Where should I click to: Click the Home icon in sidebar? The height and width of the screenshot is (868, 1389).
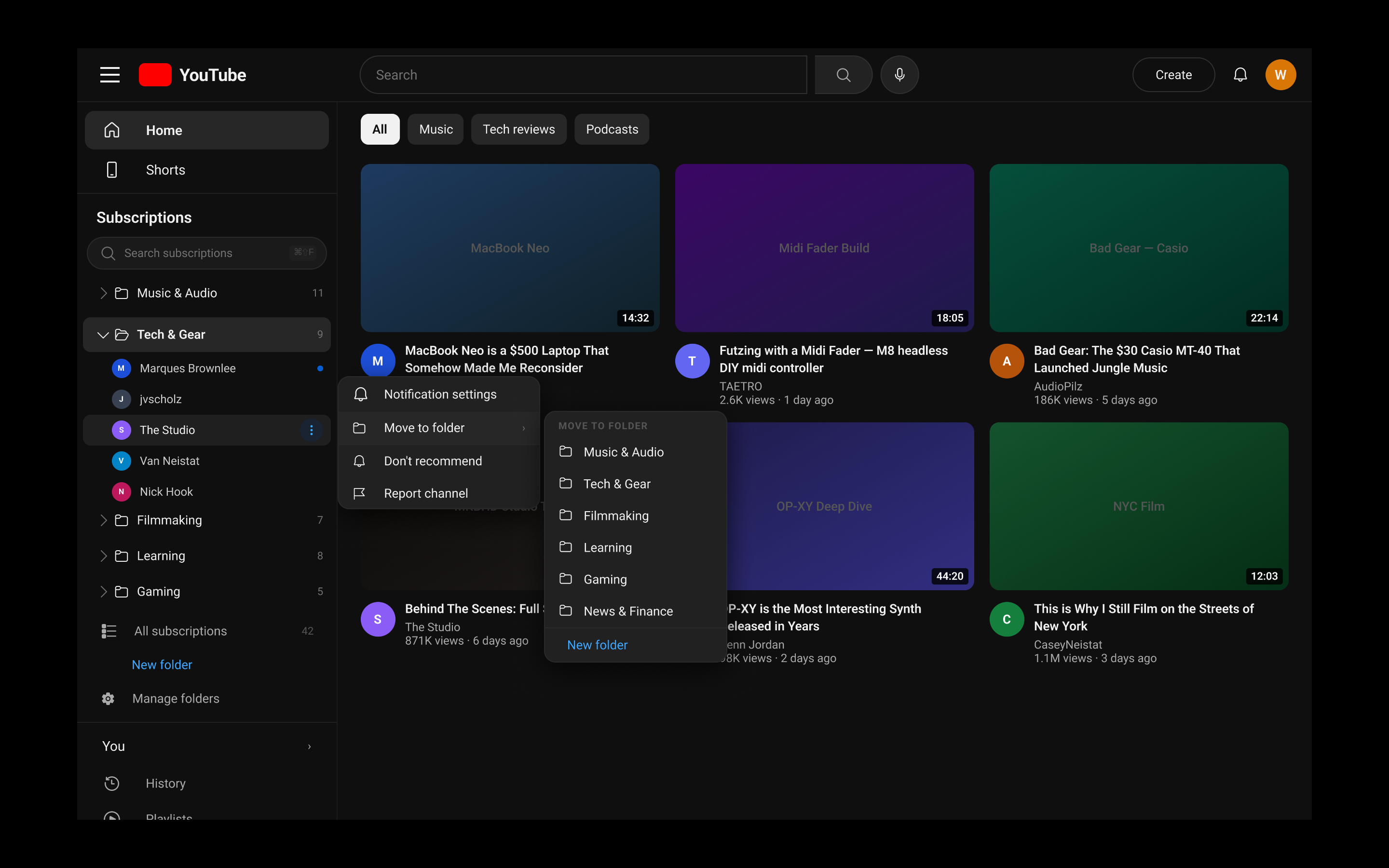(112, 130)
